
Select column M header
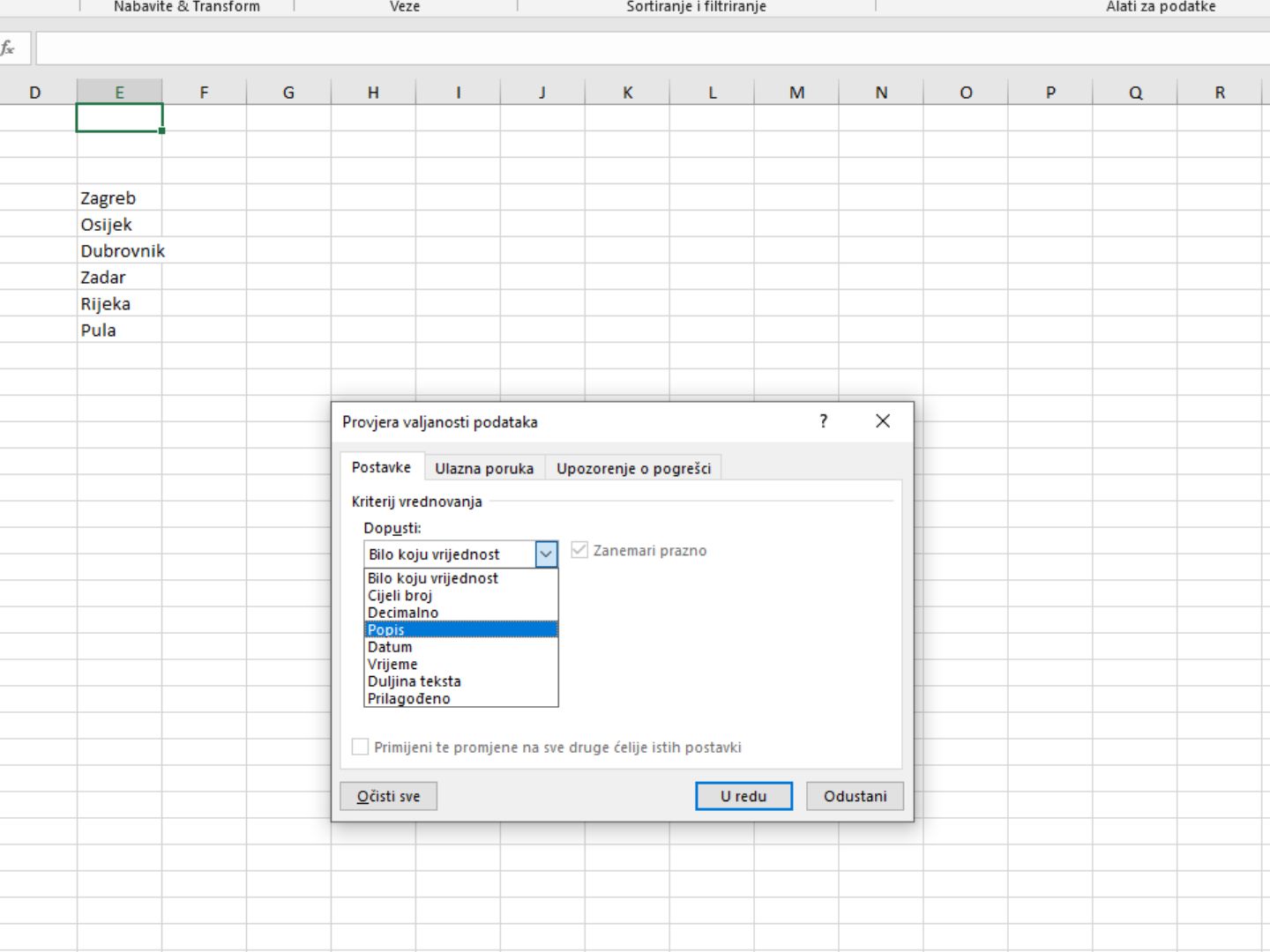796,92
